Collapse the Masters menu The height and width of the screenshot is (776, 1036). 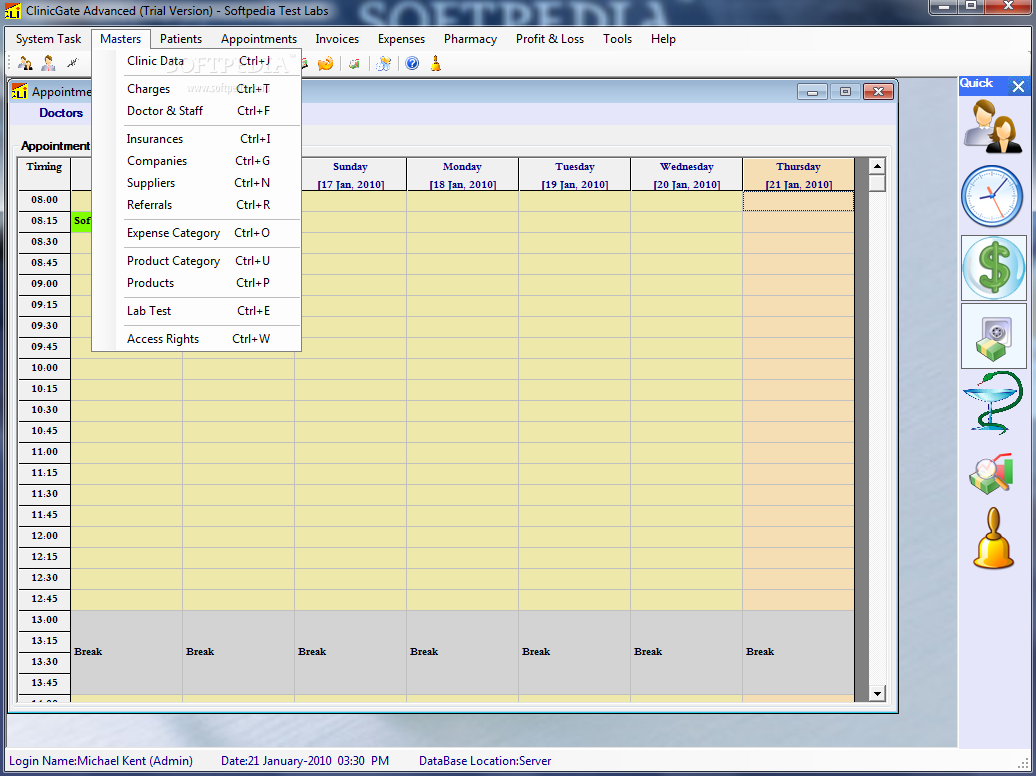[x=120, y=39]
